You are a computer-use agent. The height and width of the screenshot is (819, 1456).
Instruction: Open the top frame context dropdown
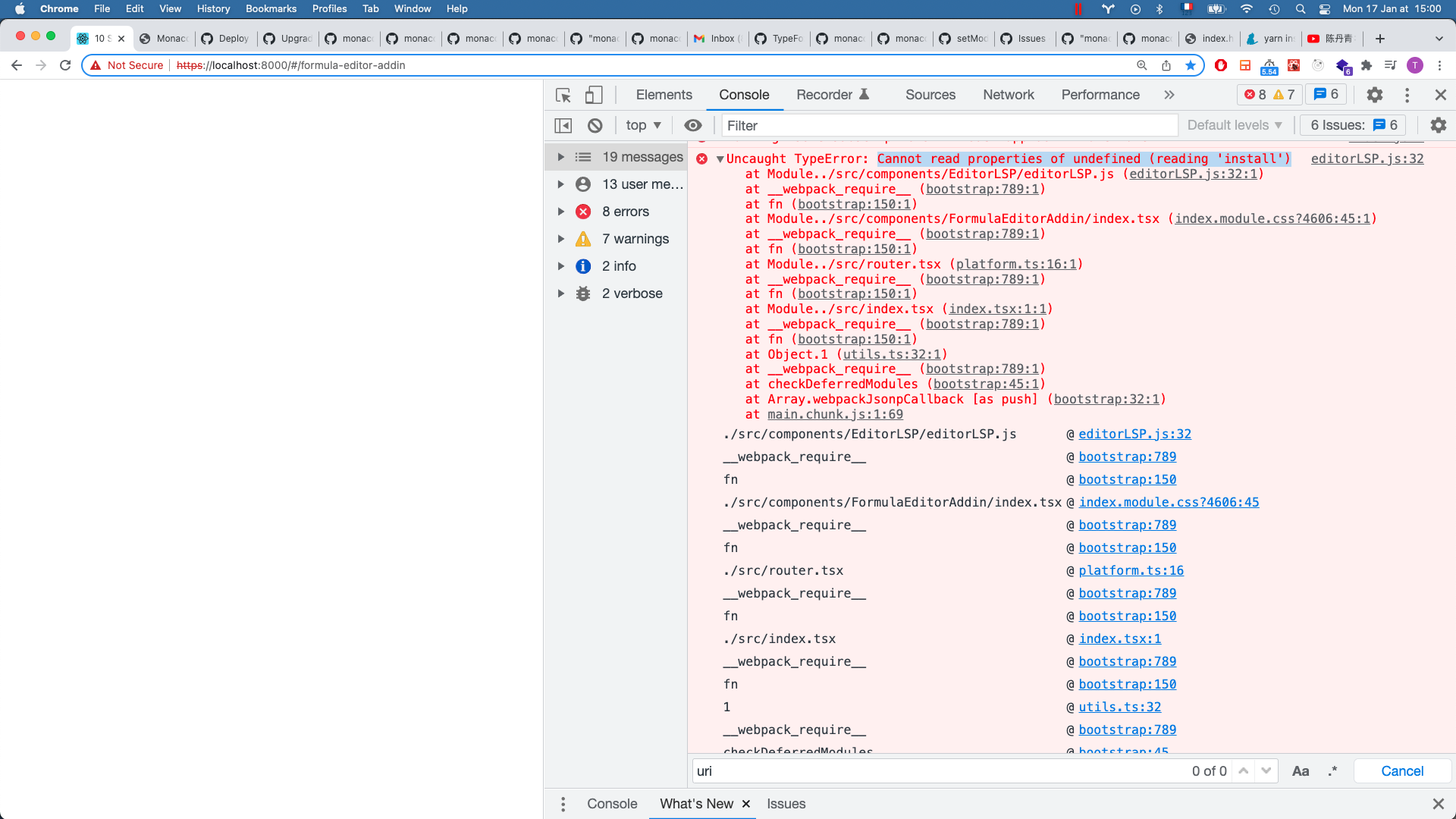coord(642,125)
